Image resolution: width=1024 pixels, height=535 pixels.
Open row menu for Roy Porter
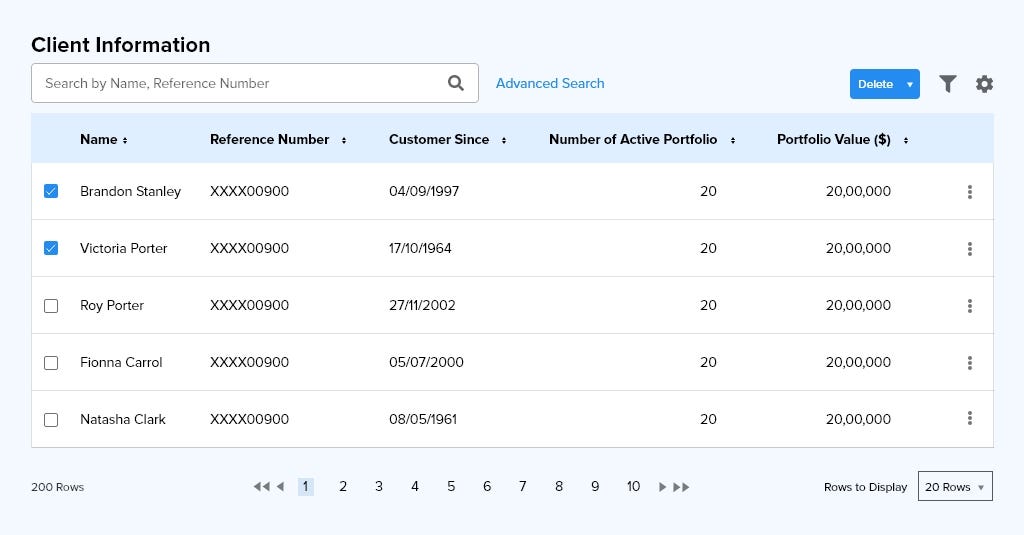click(970, 305)
